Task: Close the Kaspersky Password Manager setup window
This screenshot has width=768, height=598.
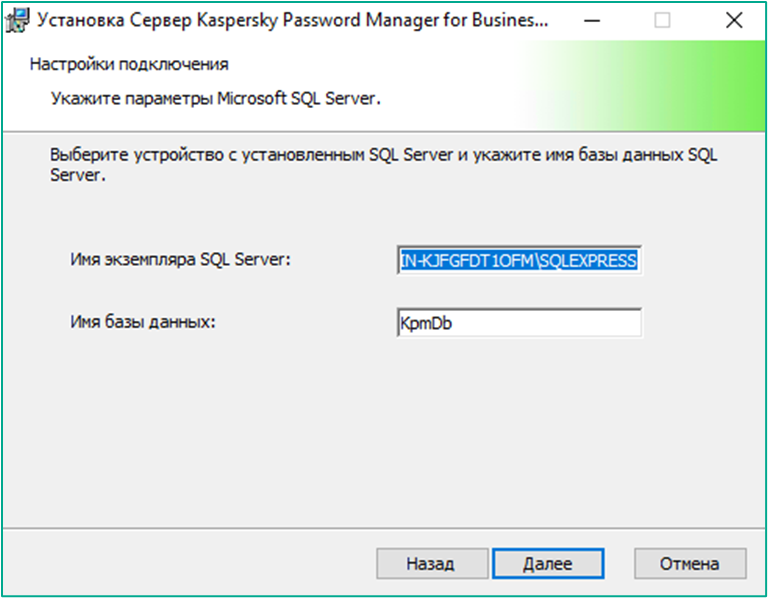Action: pyautogui.click(x=734, y=21)
